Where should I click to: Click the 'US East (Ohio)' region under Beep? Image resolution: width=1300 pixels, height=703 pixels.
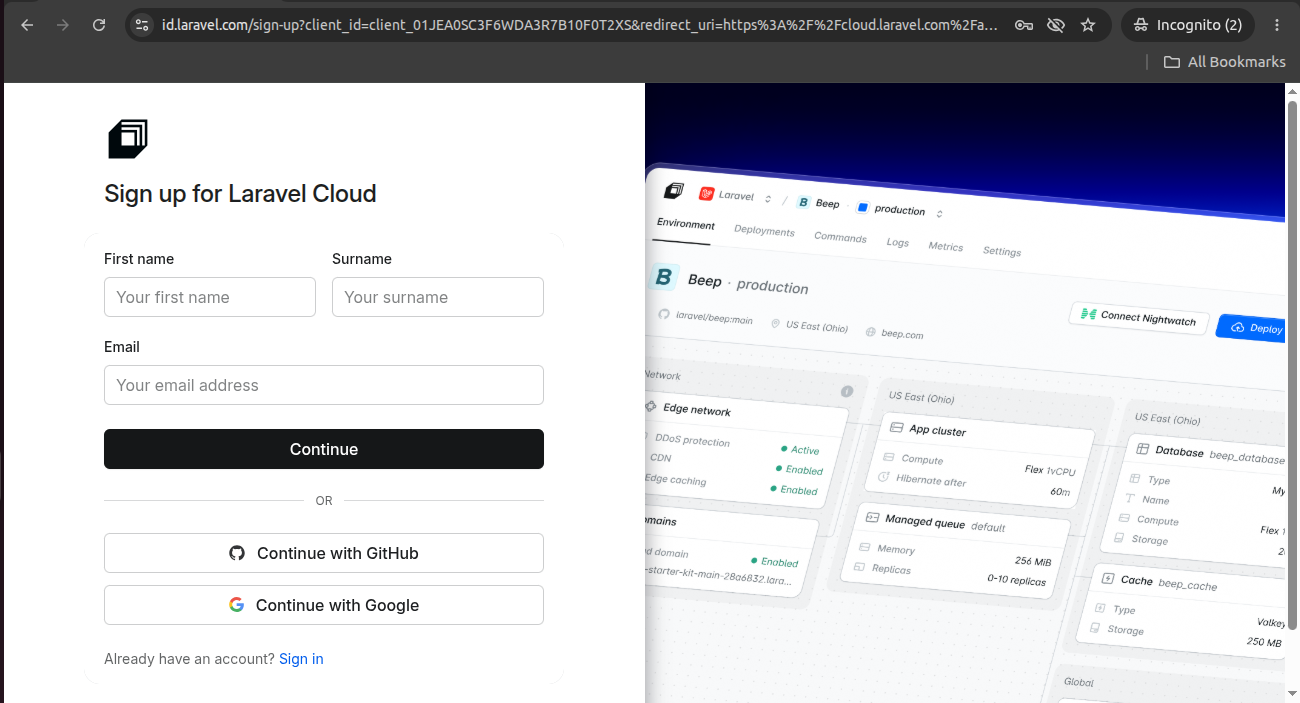817,326
